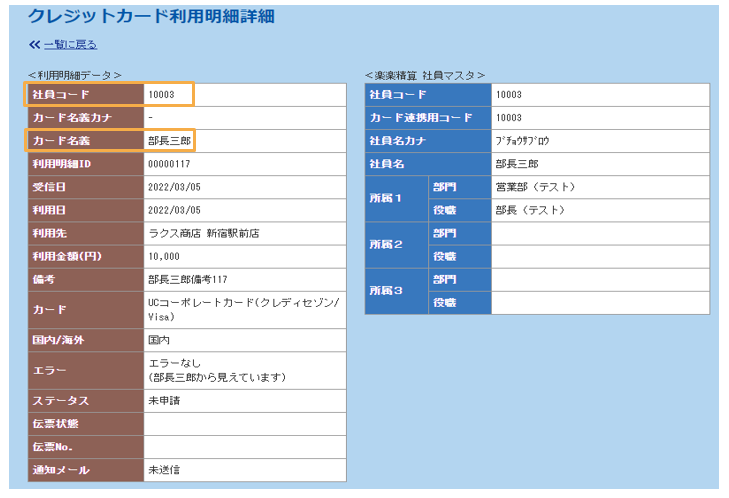Click the 利用先 value ラクス商店 新宿駅前店
This screenshot has width=729, height=498.
pyautogui.click(x=203, y=233)
